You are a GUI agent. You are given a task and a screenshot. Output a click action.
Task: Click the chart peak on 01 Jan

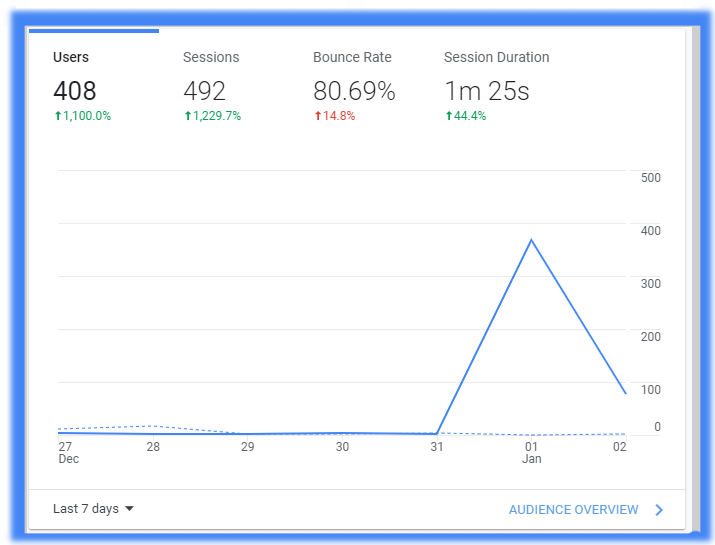(x=531, y=239)
